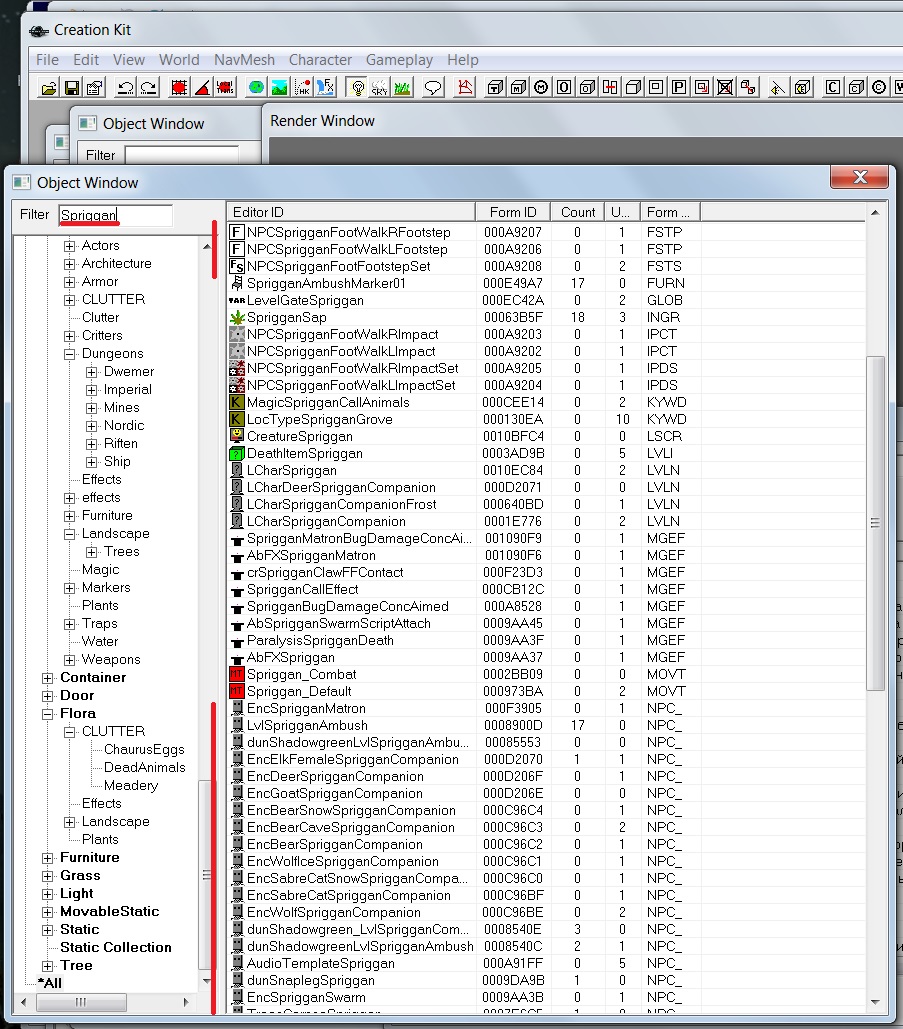
Task: Sort the list by Count column
Action: coord(578,212)
